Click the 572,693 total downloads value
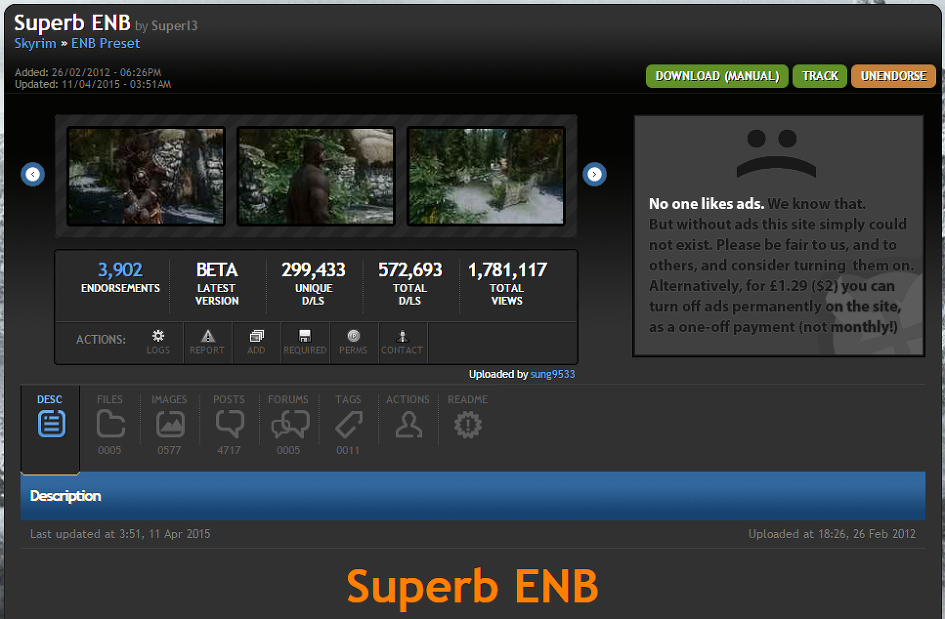Screen dimensions: 945x619 410,269
